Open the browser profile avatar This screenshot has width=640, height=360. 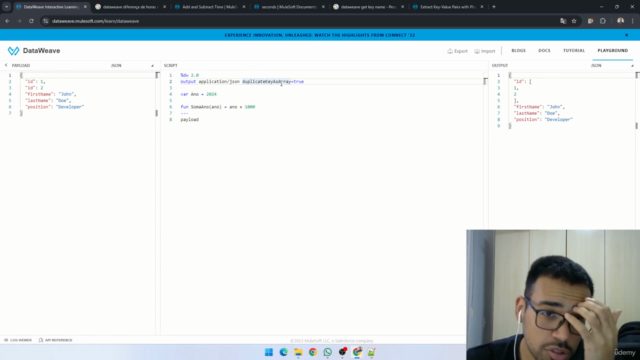tap(620, 21)
